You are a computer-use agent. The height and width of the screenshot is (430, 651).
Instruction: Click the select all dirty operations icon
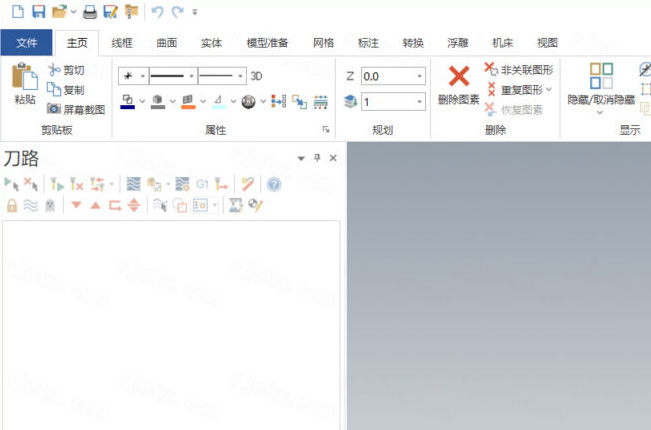click(31, 184)
